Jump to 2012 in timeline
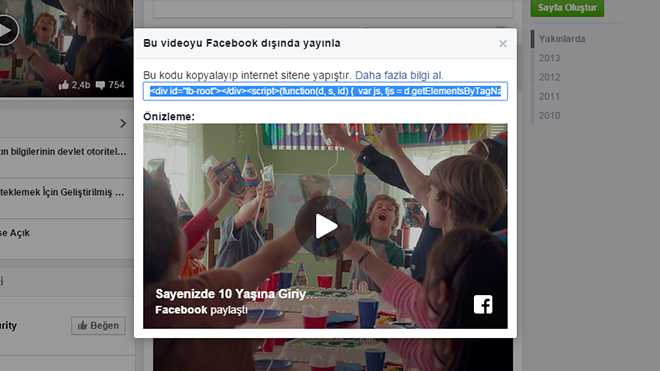The image size is (660, 371). click(549, 77)
